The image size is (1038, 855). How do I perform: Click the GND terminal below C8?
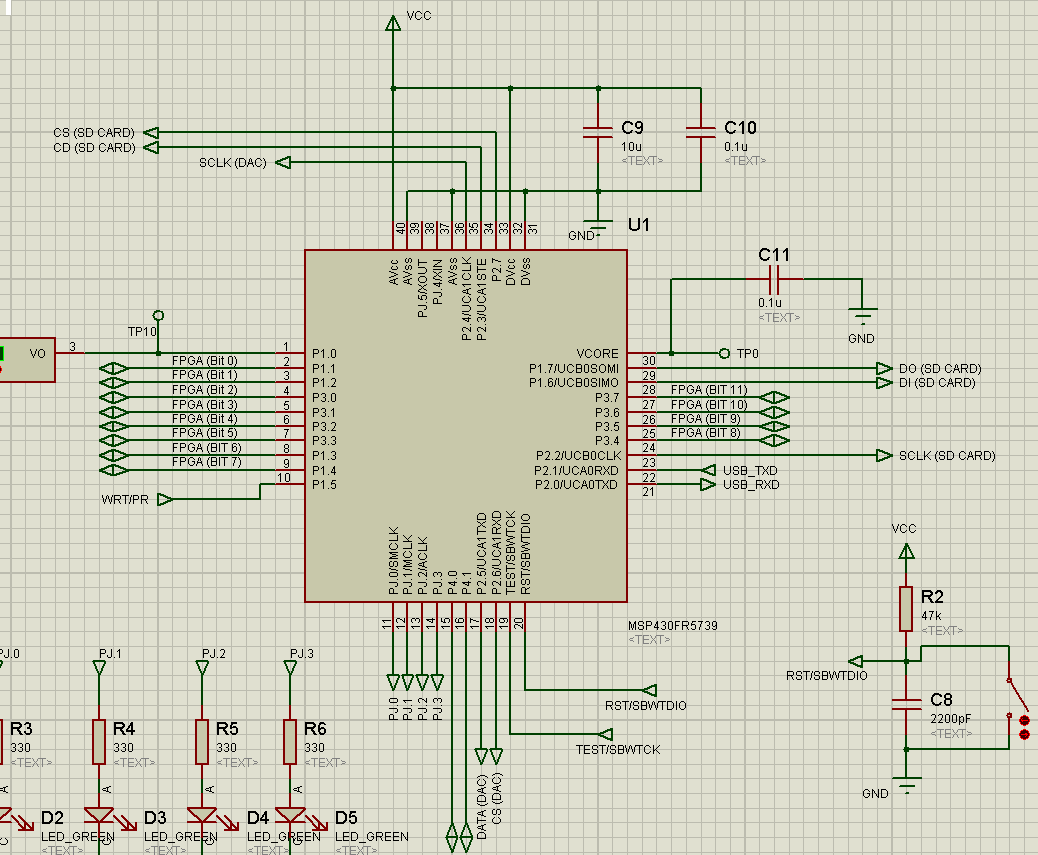click(x=906, y=784)
